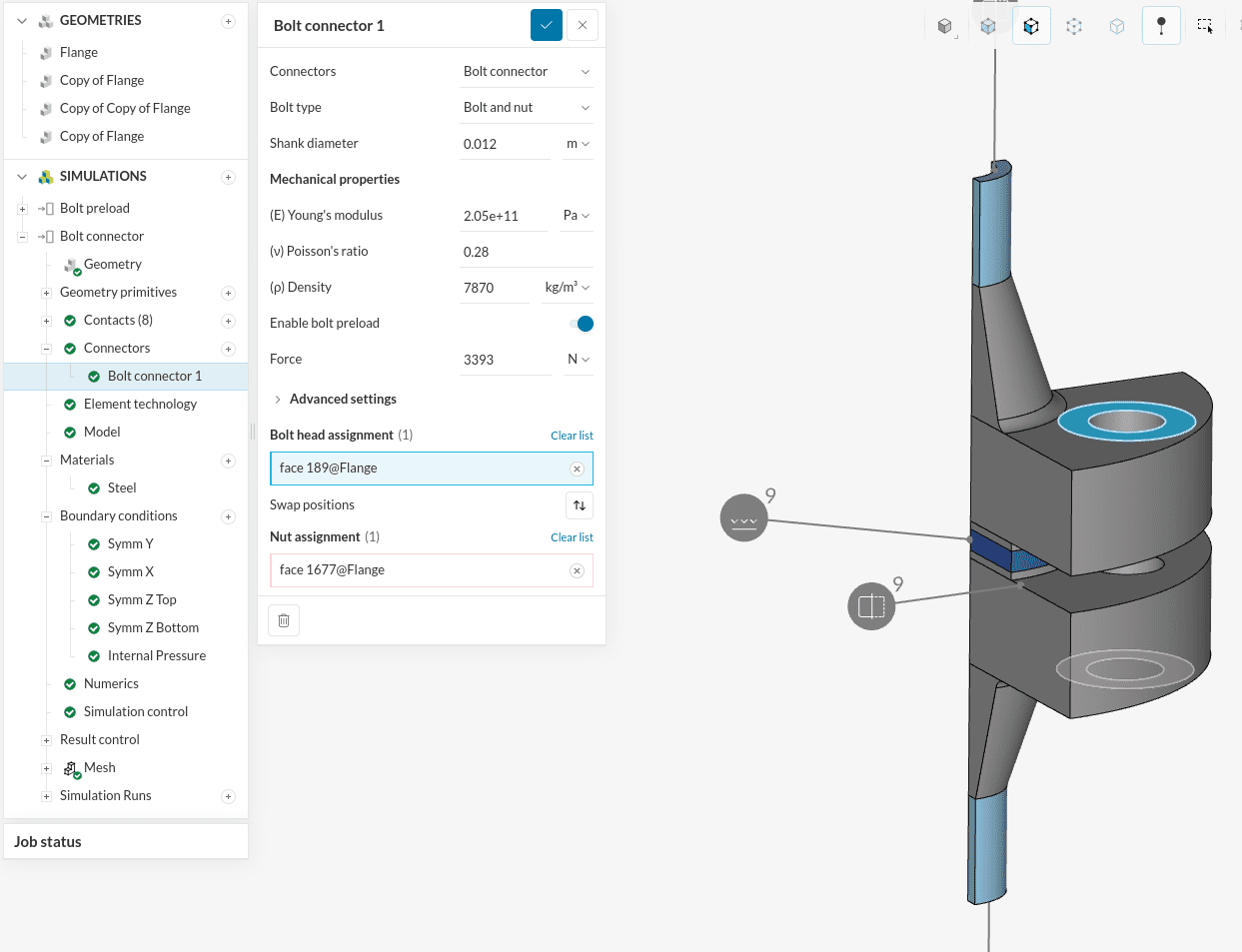1242x952 pixels.
Task: Change the Force unit dropdown
Action: (x=579, y=360)
